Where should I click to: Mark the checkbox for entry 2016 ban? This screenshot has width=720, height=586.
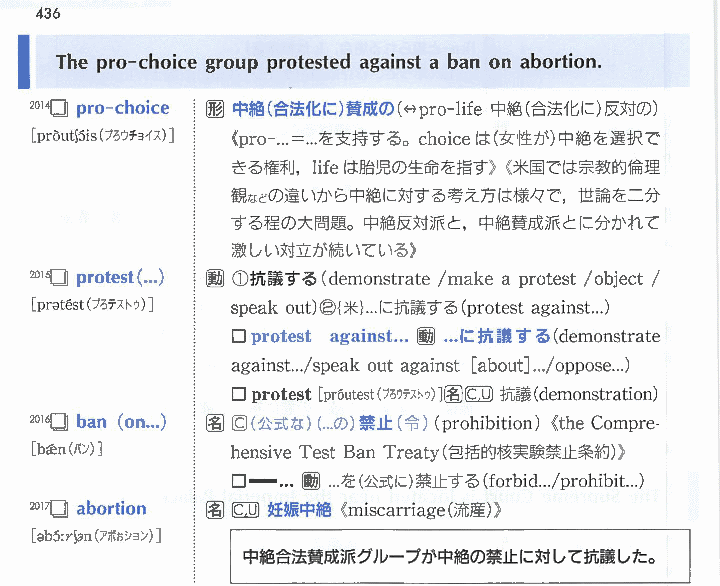pos(59,424)
